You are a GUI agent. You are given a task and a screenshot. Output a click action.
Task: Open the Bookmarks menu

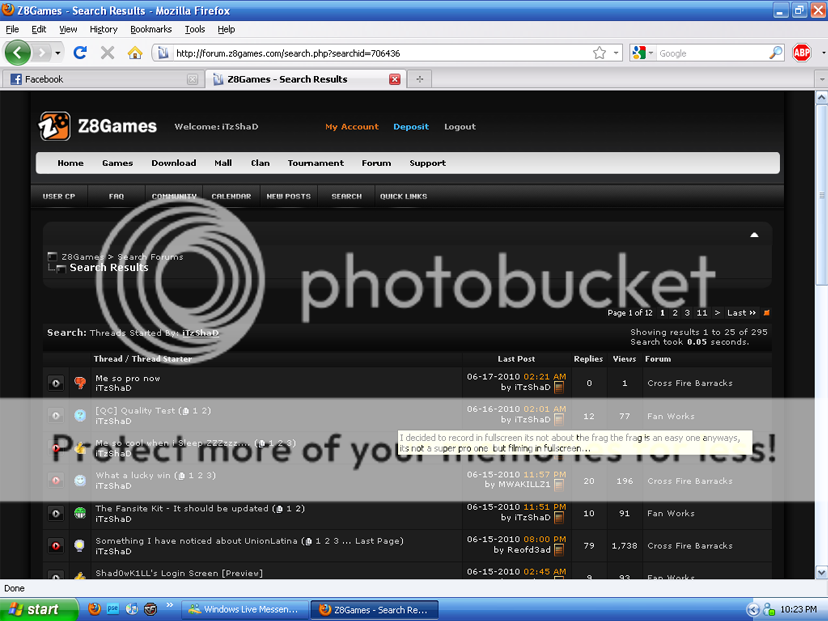[x=150, y=30]
